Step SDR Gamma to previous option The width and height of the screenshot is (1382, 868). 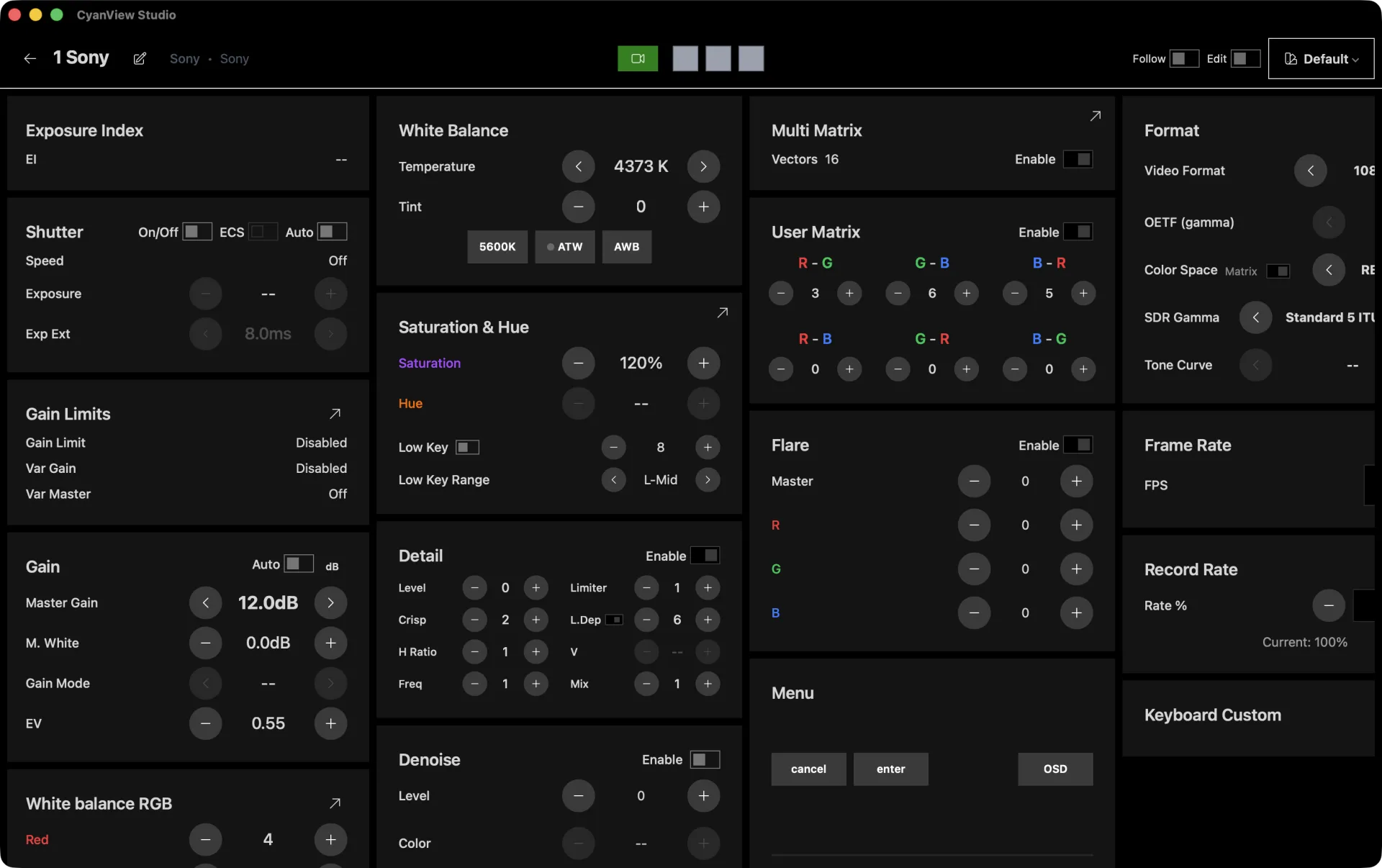[1255, 317]
